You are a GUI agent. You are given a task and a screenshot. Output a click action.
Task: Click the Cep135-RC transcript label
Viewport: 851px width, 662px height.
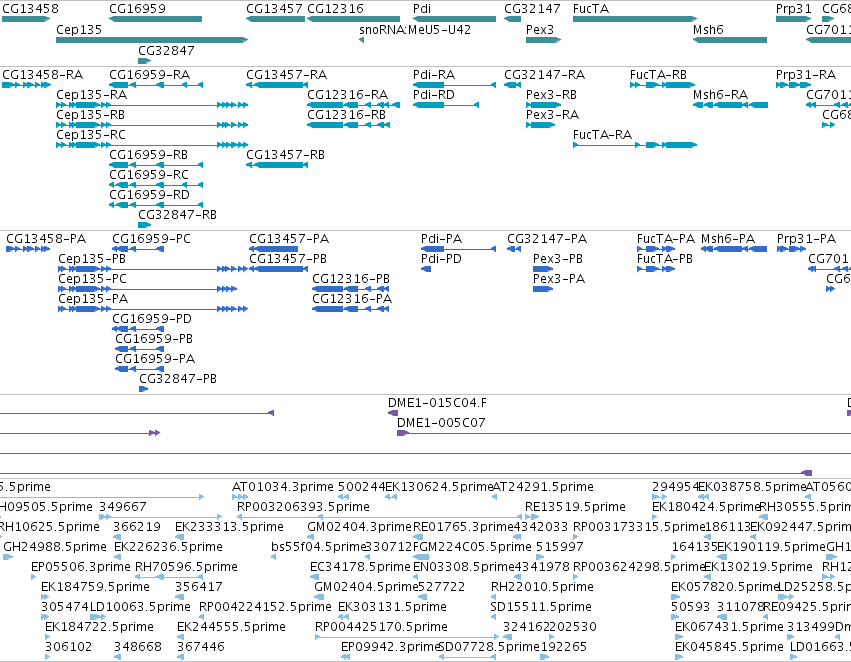point(91,135)
